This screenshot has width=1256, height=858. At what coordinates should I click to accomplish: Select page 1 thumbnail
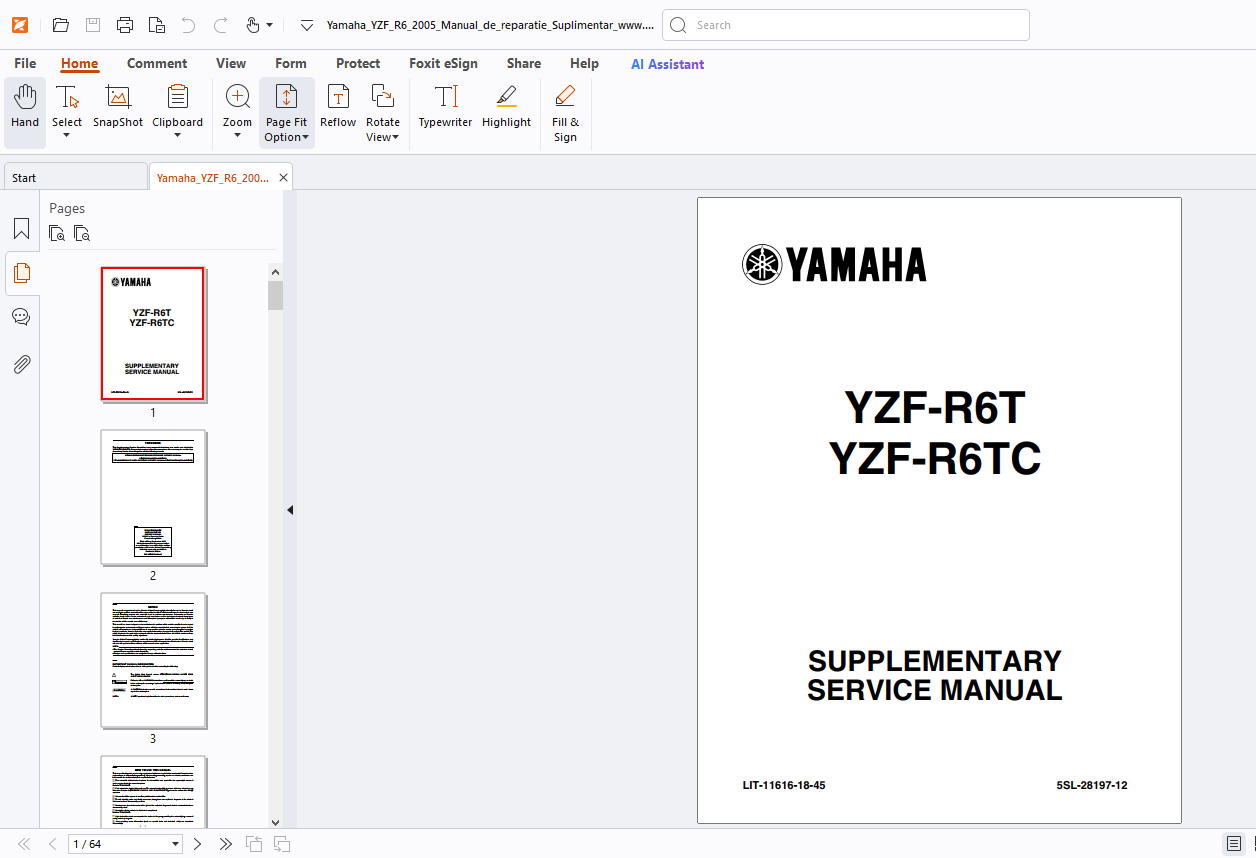tap(153, 334)
